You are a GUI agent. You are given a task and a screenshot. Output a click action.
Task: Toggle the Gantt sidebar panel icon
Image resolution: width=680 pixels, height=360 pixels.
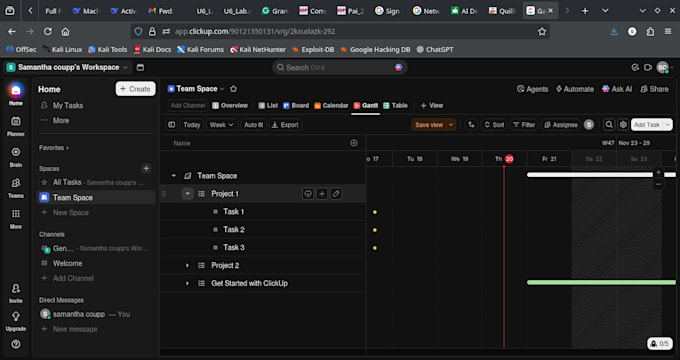tap(172, 125)
